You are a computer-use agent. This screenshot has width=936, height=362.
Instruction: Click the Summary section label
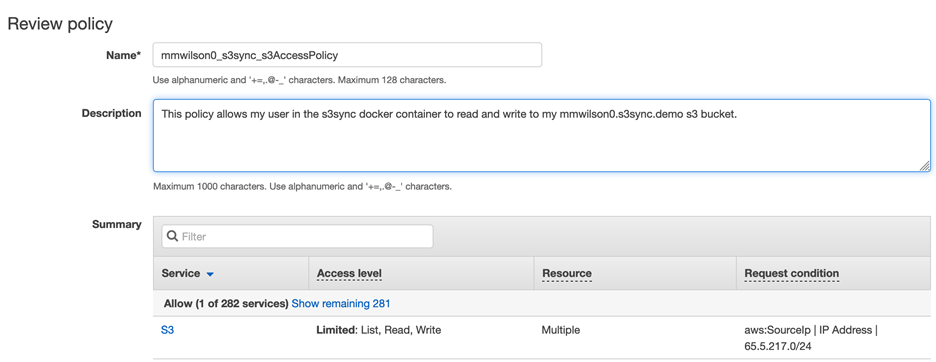click(117, 225)
